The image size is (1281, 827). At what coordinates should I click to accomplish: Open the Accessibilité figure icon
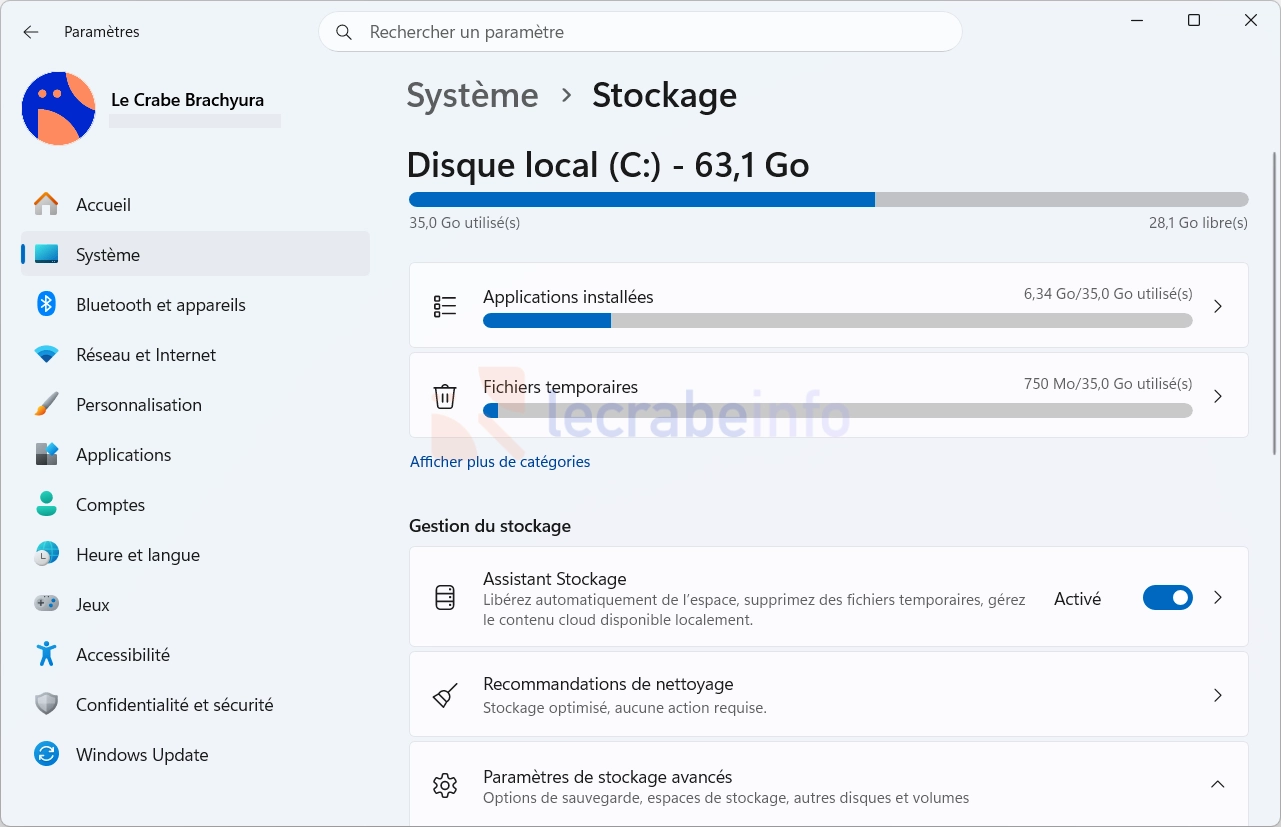click(46, 654)
